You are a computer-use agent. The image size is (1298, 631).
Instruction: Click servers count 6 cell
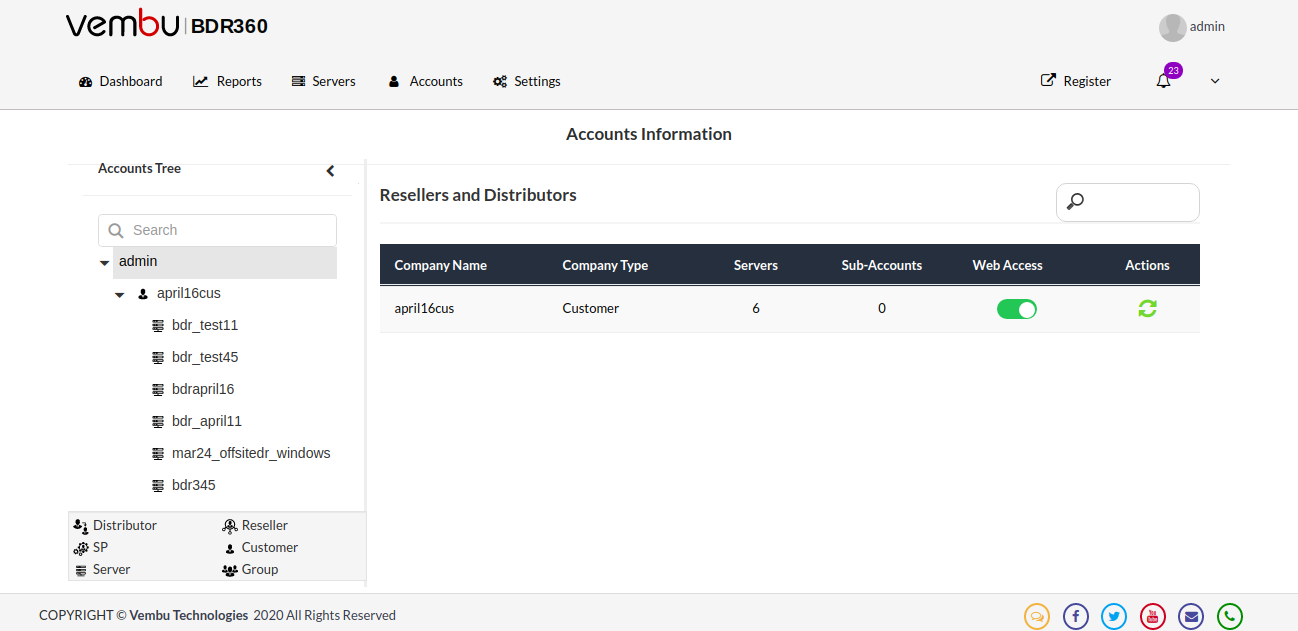(x=756, y=308)
